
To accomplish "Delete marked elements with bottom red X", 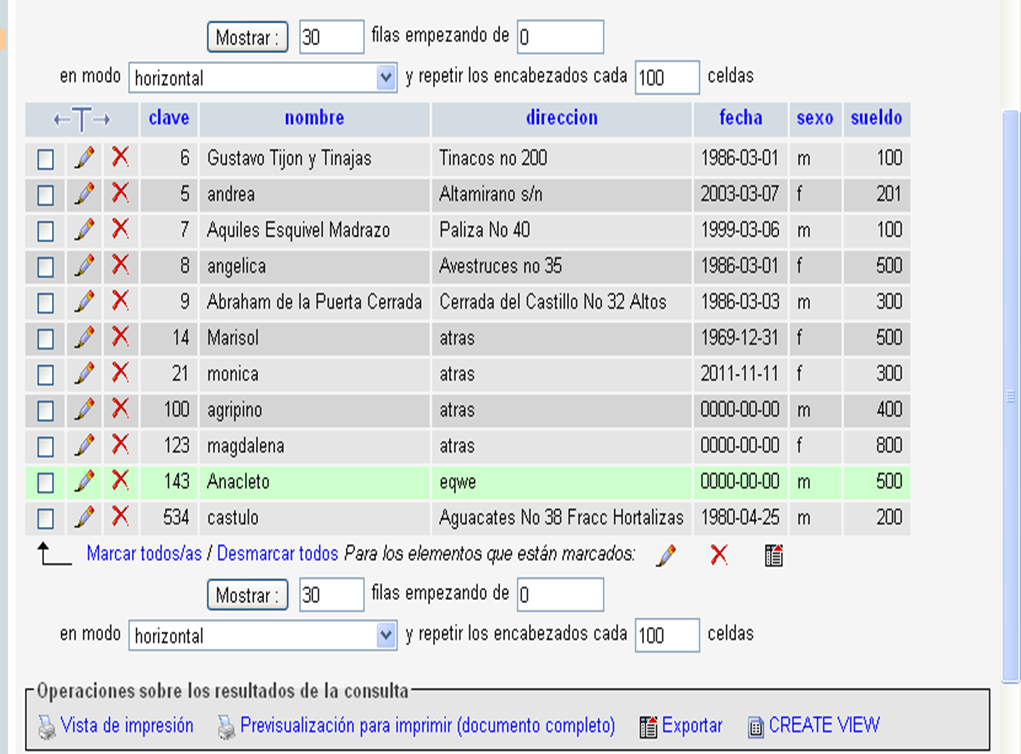I will pyautogui.click(x=718, y=556).
